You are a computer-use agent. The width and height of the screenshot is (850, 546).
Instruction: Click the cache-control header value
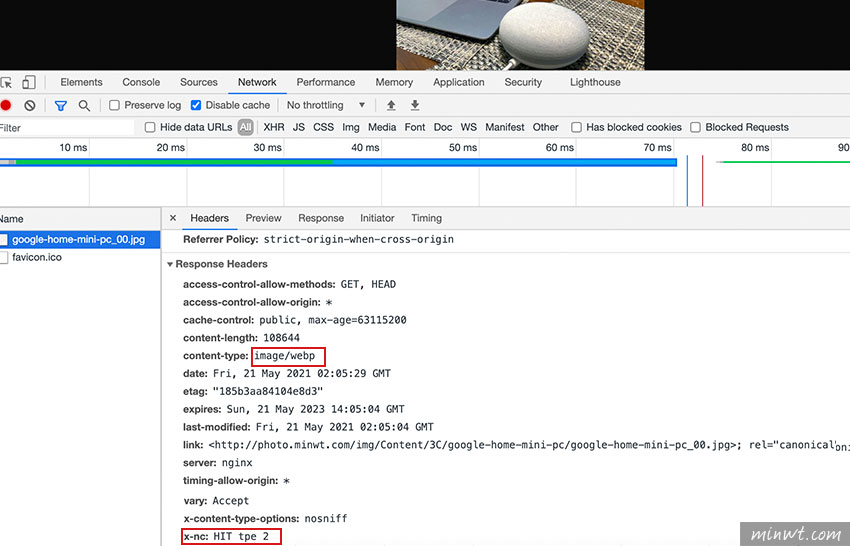point(333,320)
